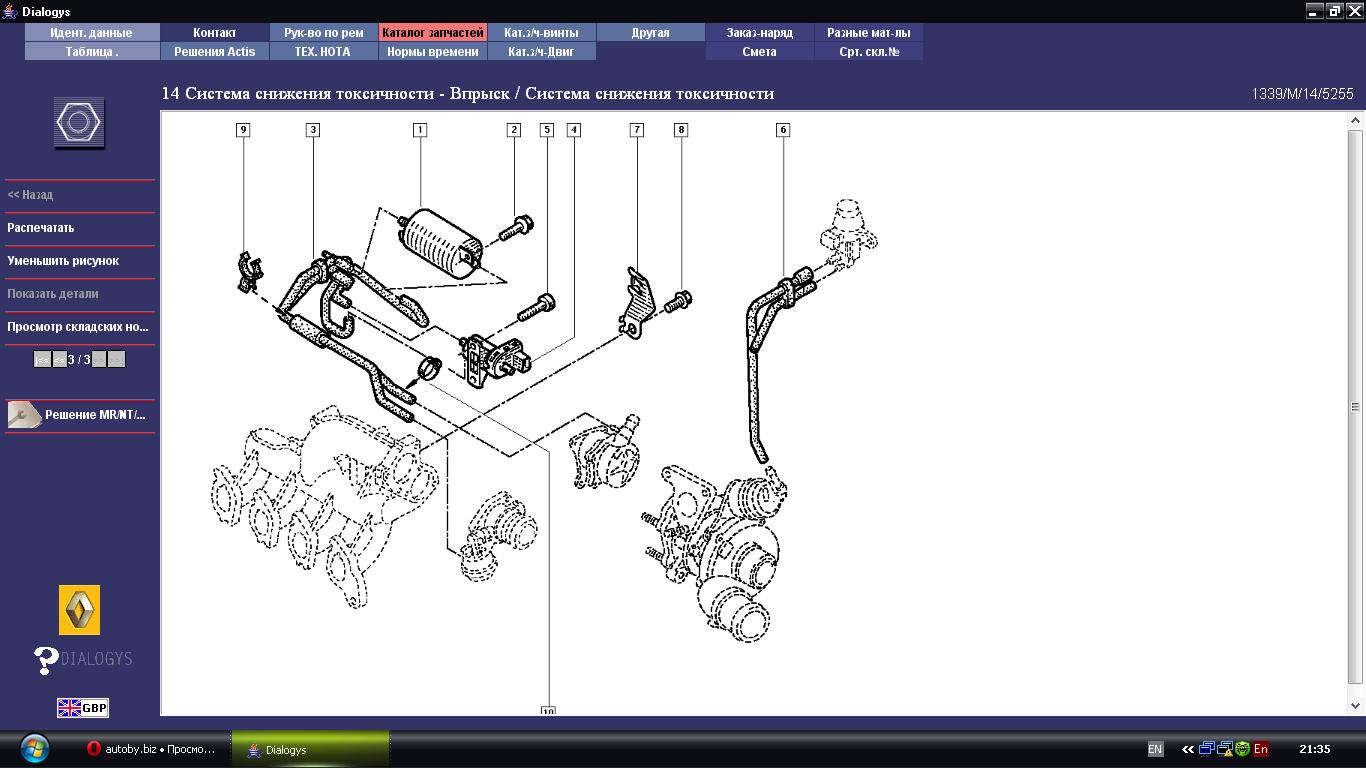
Task: Click the page counter 3 / 3
Action: 79,360
